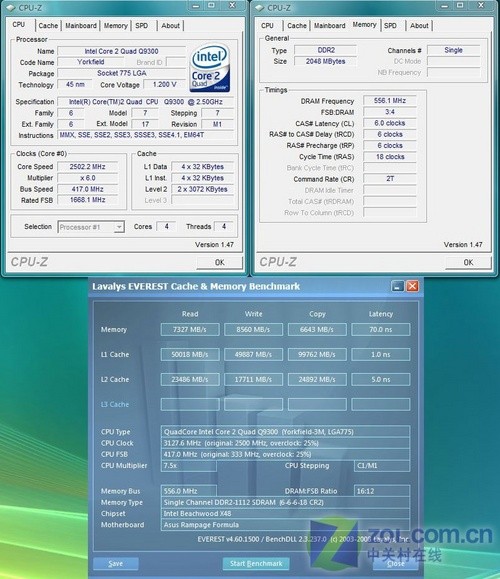
Task: Close EVEREST window with red X
Action: [x=412, y=286]
